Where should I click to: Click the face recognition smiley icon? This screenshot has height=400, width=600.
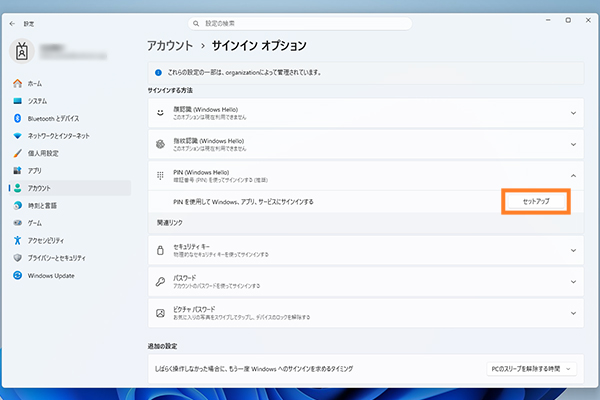click(160, 113)
